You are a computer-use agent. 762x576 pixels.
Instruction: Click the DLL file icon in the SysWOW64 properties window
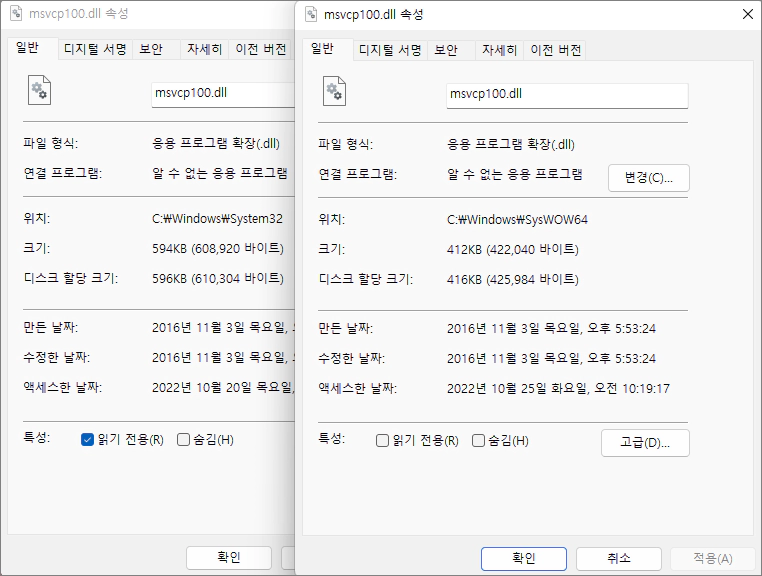point(334,91)
